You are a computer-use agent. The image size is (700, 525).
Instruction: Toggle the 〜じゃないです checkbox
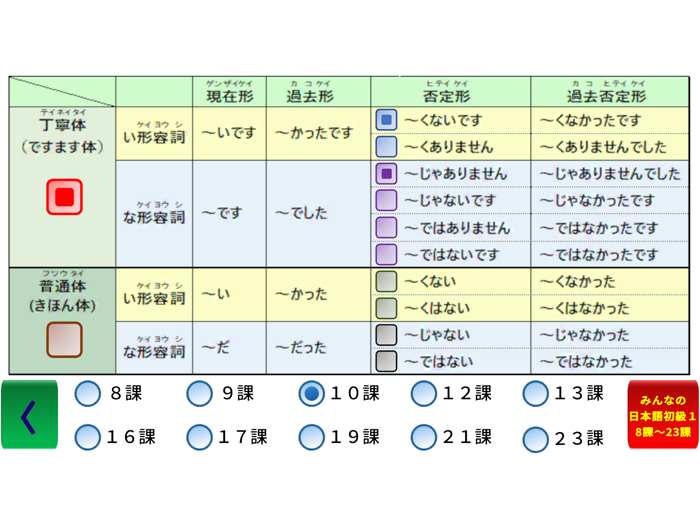[x=386, y=200]
